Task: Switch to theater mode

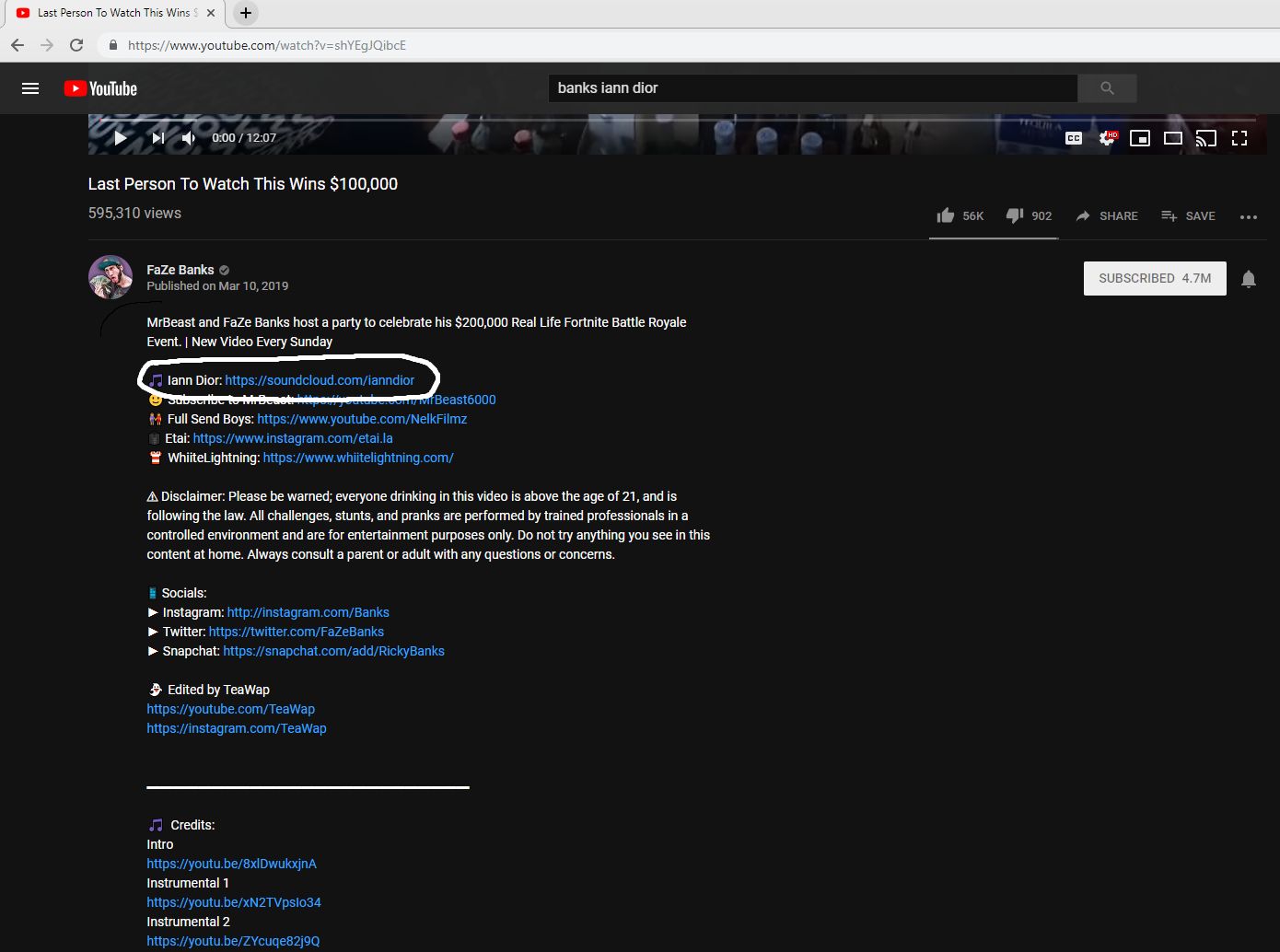Action: click(1173, 138)
